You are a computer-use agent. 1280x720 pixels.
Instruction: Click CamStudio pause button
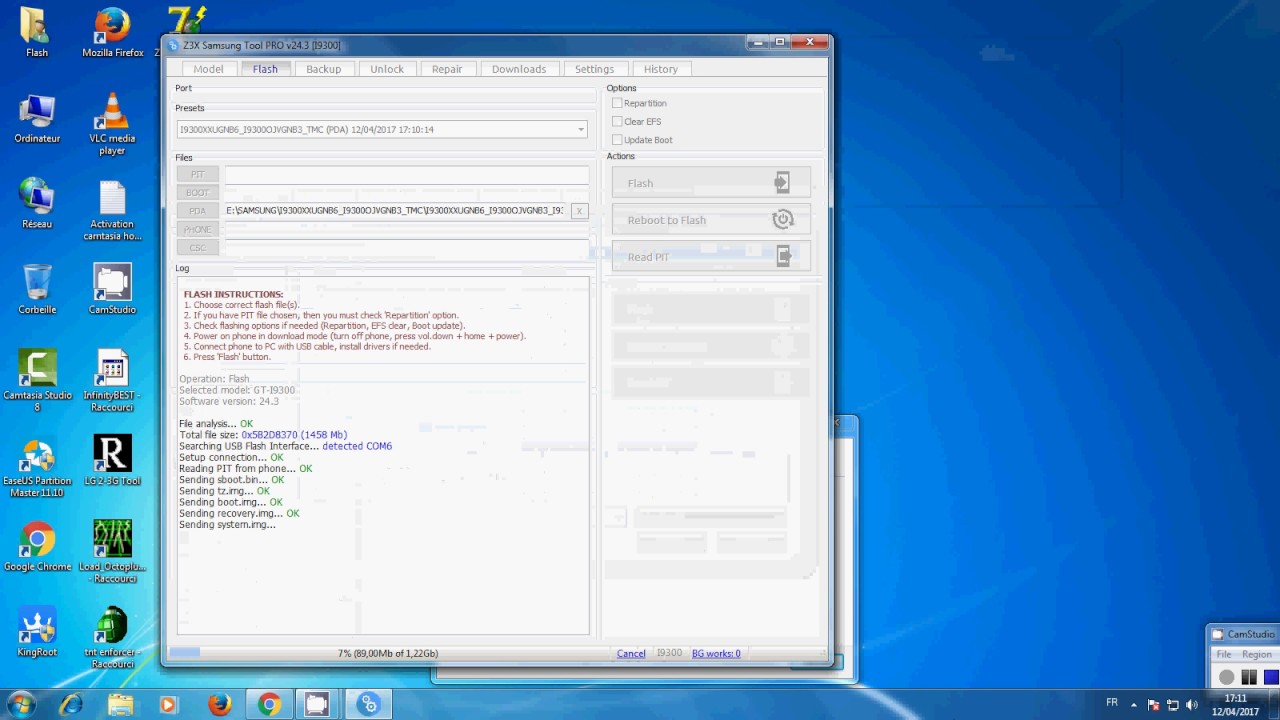(x=1249, y=677)
